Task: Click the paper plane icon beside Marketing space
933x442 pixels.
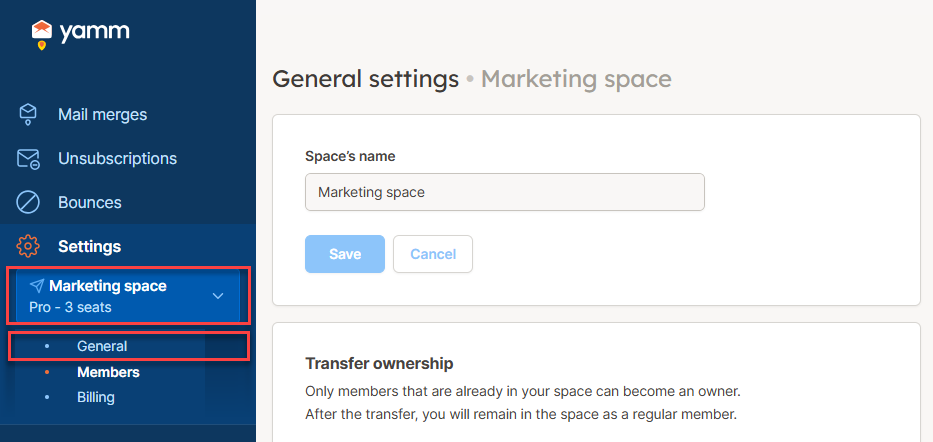Action: (37, 286)
